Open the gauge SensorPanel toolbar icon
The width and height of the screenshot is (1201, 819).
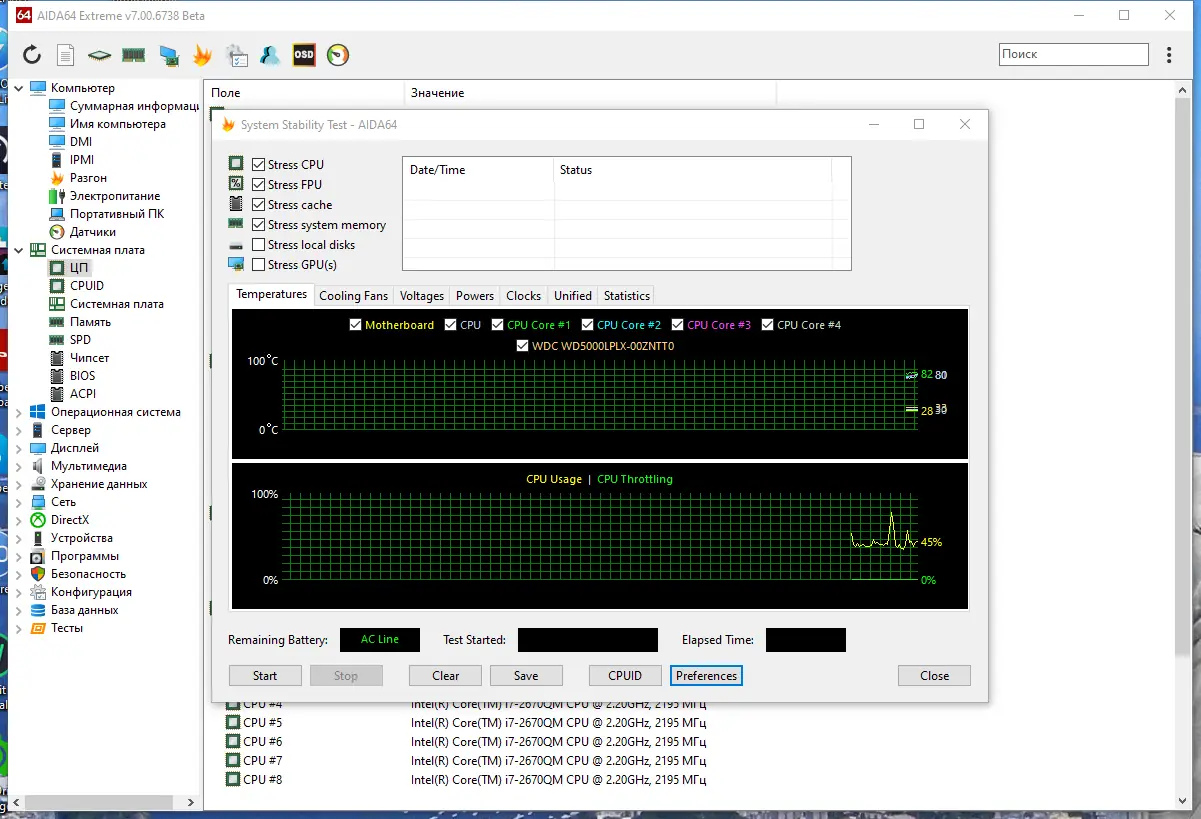[338, 55]
